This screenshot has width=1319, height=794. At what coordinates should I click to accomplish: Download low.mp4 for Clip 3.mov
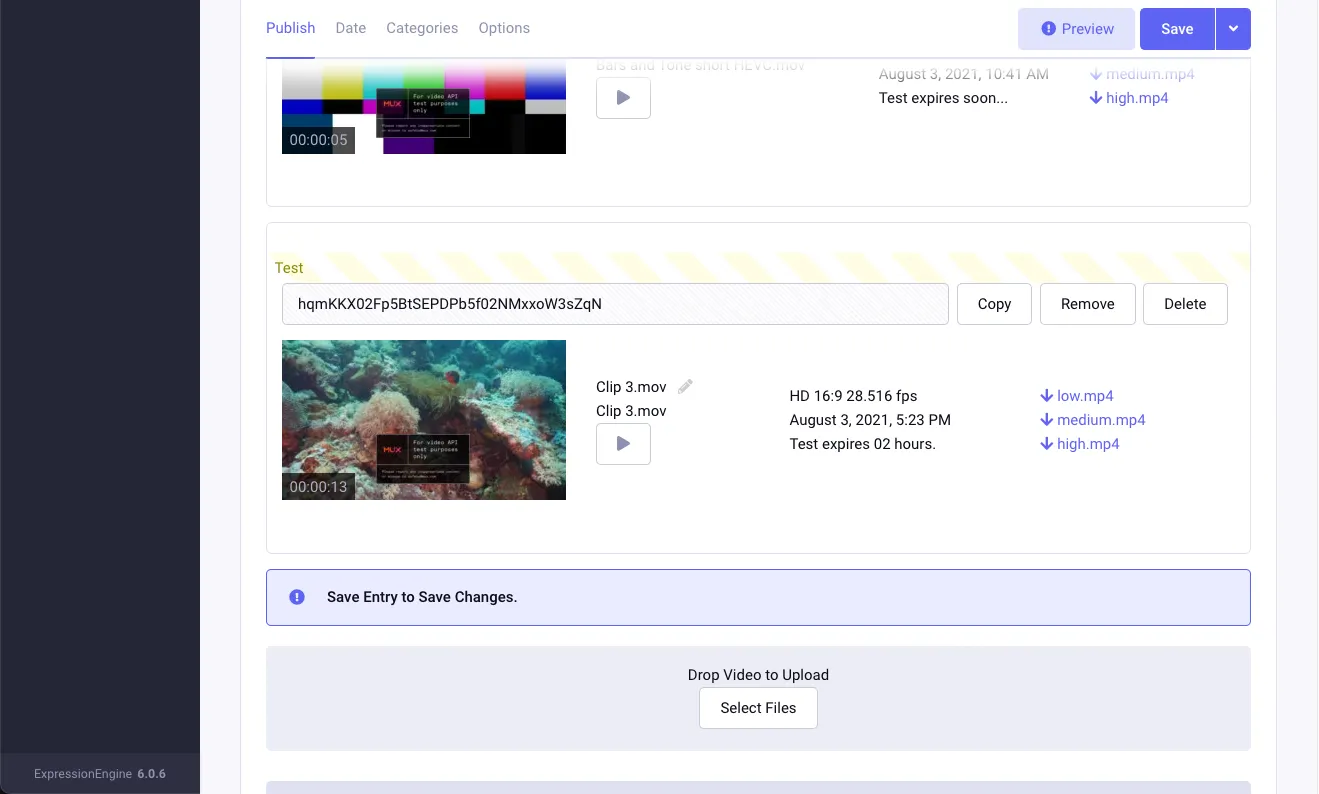pos(1077,396)
